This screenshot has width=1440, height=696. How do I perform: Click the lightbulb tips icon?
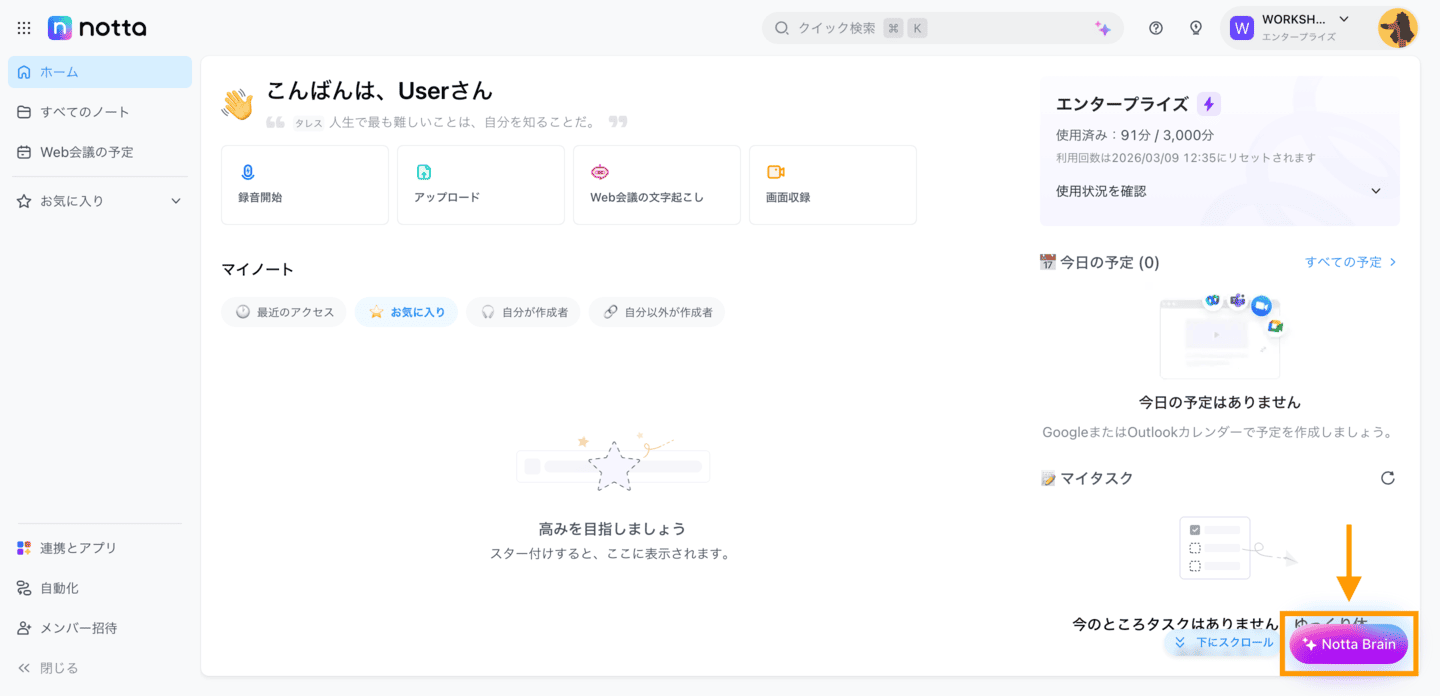point(1196,28)
